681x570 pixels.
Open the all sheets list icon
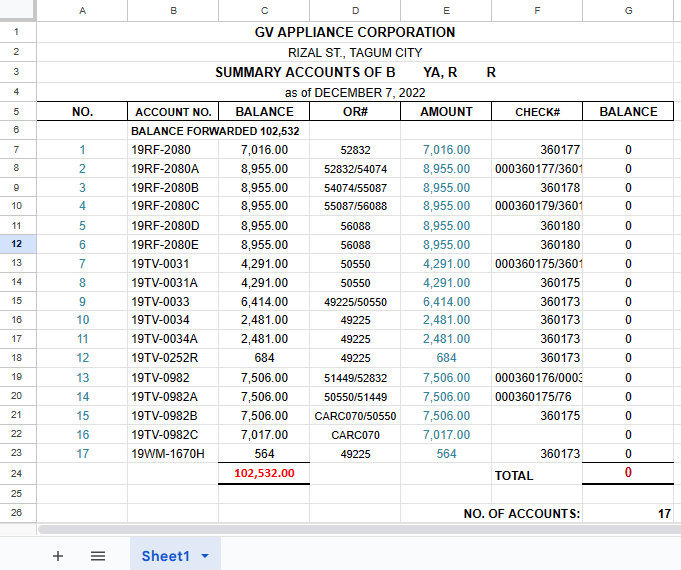click(x=98, y=556)
